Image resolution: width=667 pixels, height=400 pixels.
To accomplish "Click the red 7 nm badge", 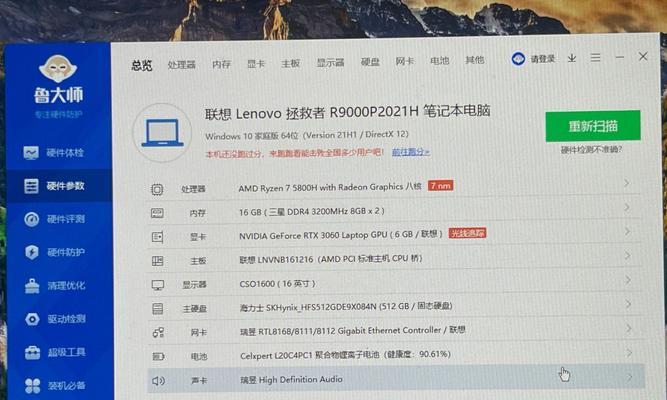I will [x=440, y=186].
